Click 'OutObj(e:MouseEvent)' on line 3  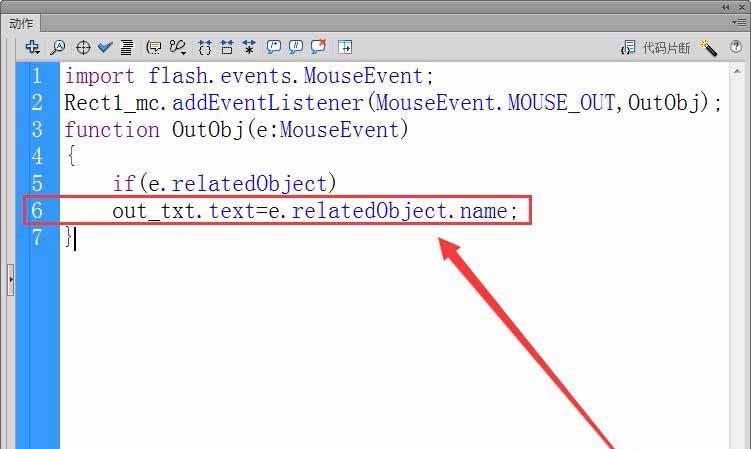pos(290,130)
